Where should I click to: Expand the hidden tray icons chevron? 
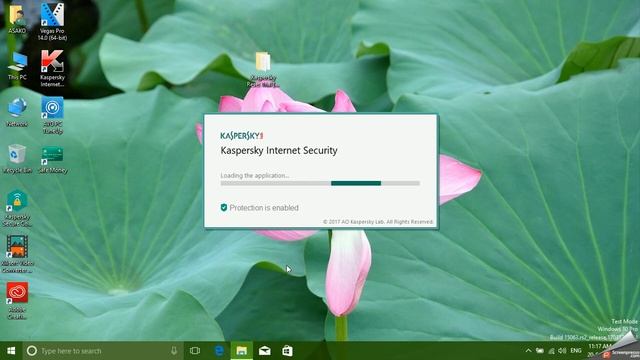point(528,351)
